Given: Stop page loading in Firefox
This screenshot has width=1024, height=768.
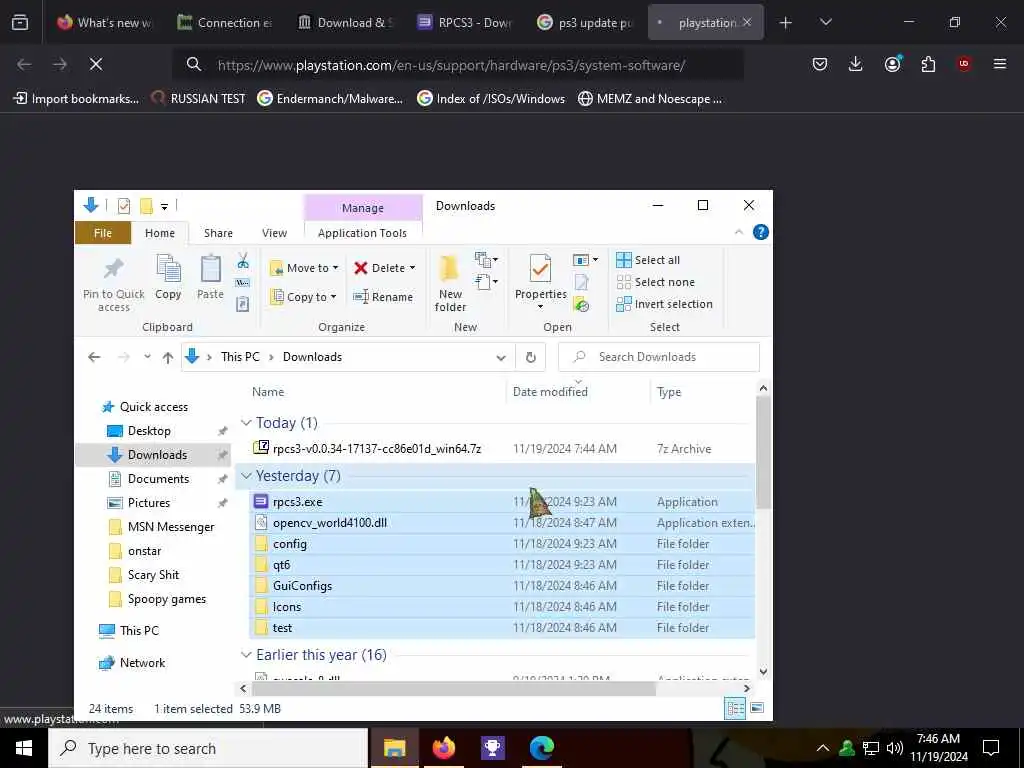Looking at the screenshot, I should tap(95, 64).
